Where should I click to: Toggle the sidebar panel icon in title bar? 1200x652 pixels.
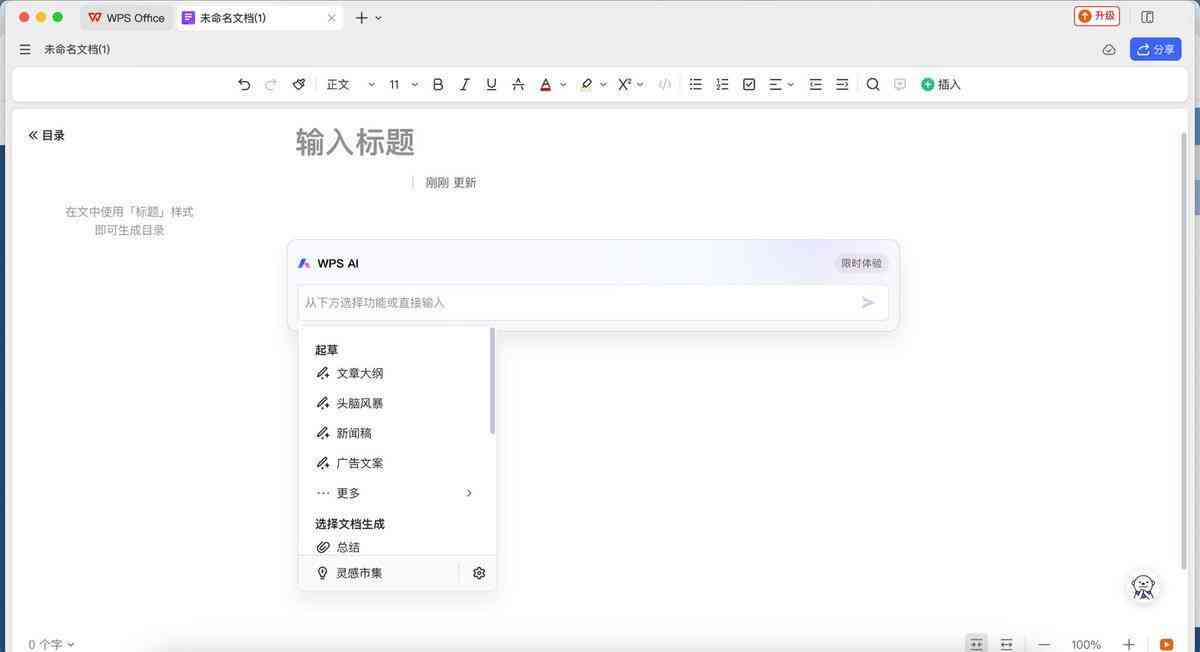coord(1148,17)
